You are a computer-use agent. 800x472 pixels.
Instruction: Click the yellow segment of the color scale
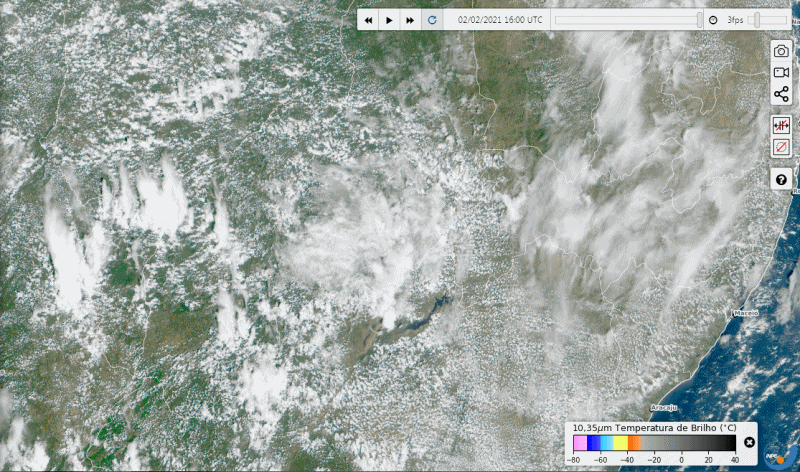coord(620,442)
